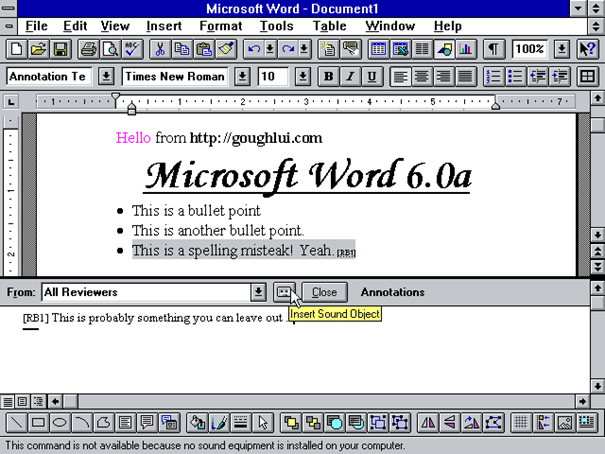Switch to Normal View button at bottom left
Screen dimensions: 605x454
tap(8, 402)
